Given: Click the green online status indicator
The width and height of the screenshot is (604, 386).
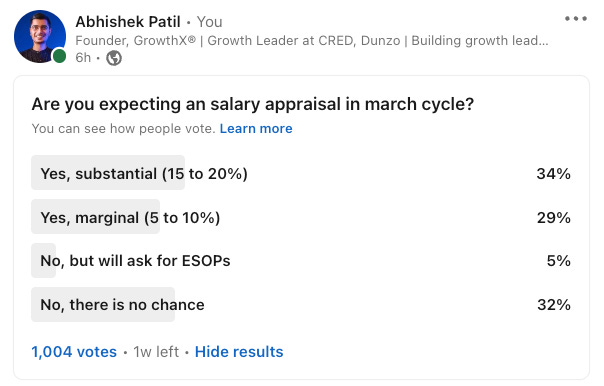Looking at the screenshot, I should pyautogui.click(x=59, y=55).
